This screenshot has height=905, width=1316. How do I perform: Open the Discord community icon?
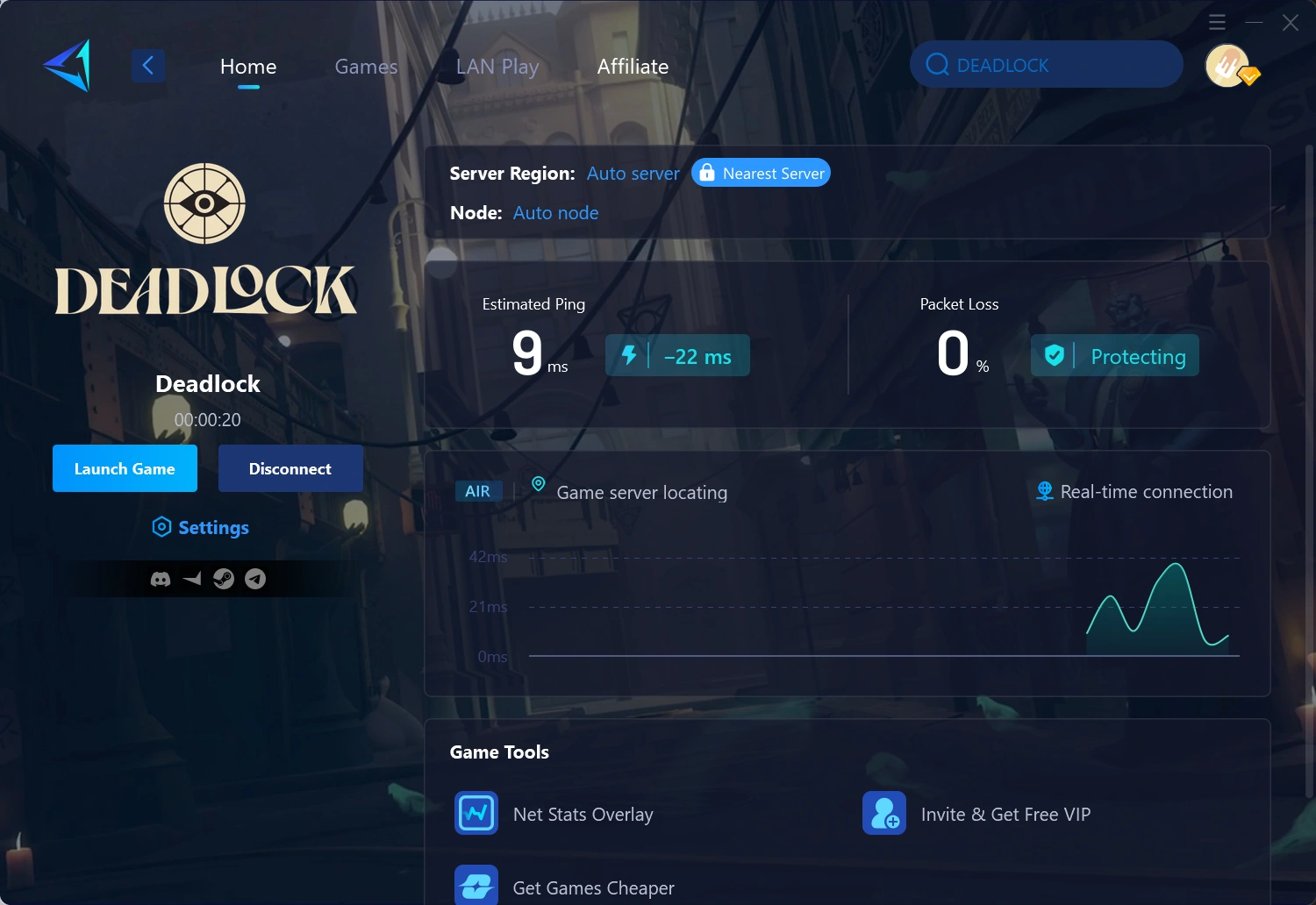(161, 579)
